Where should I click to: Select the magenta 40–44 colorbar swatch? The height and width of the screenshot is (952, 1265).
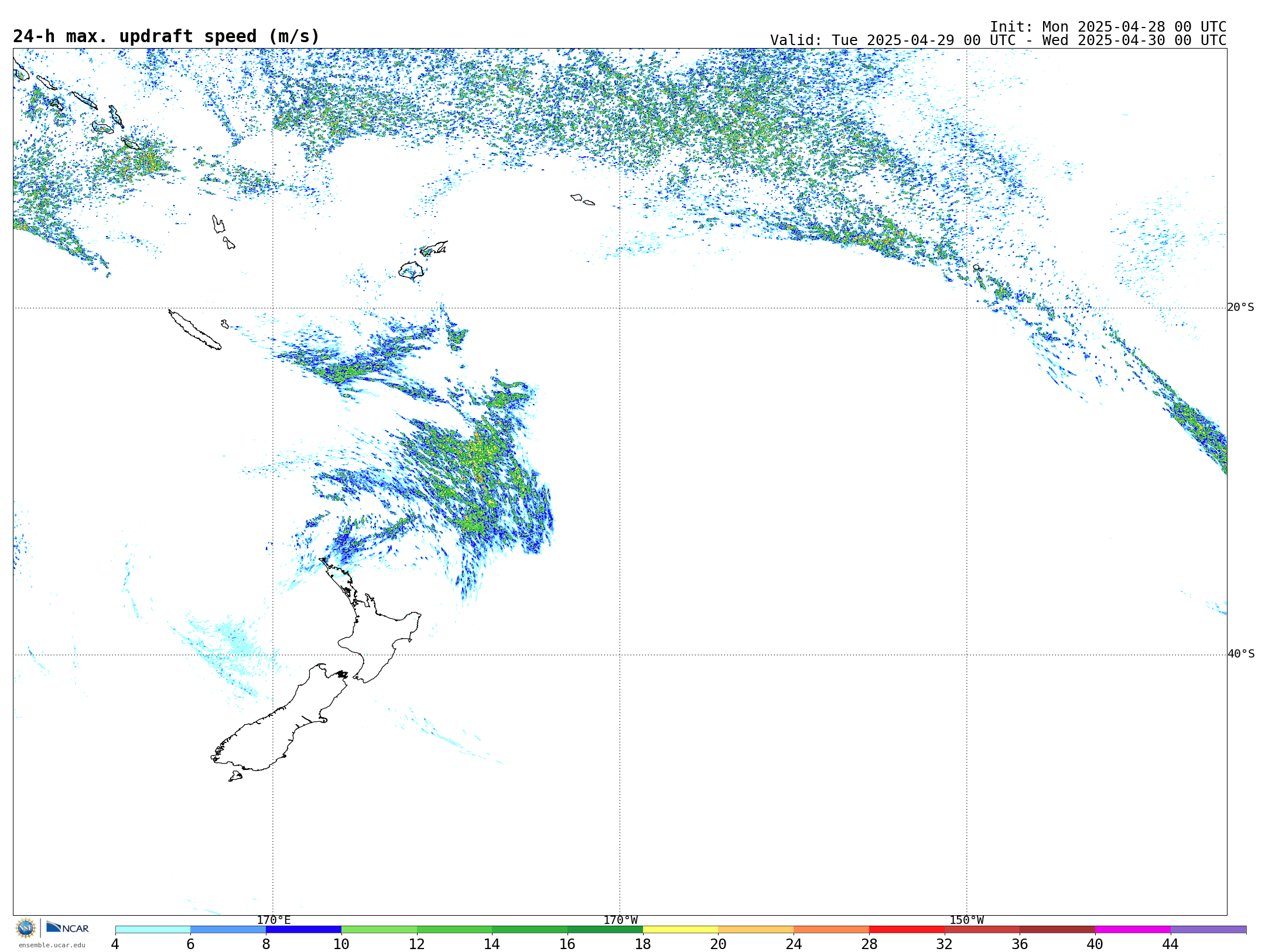(1133, 930)
